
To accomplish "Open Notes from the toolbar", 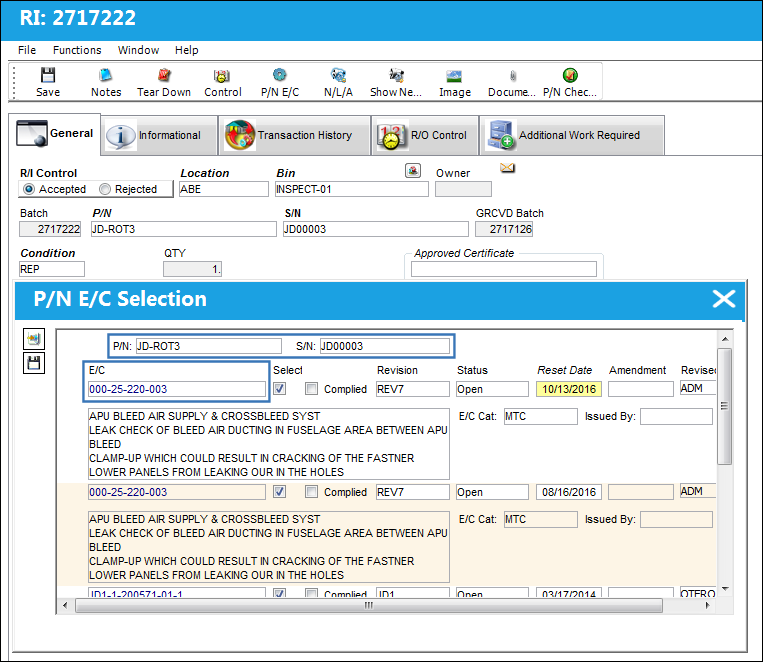I will tap(106, 82).
